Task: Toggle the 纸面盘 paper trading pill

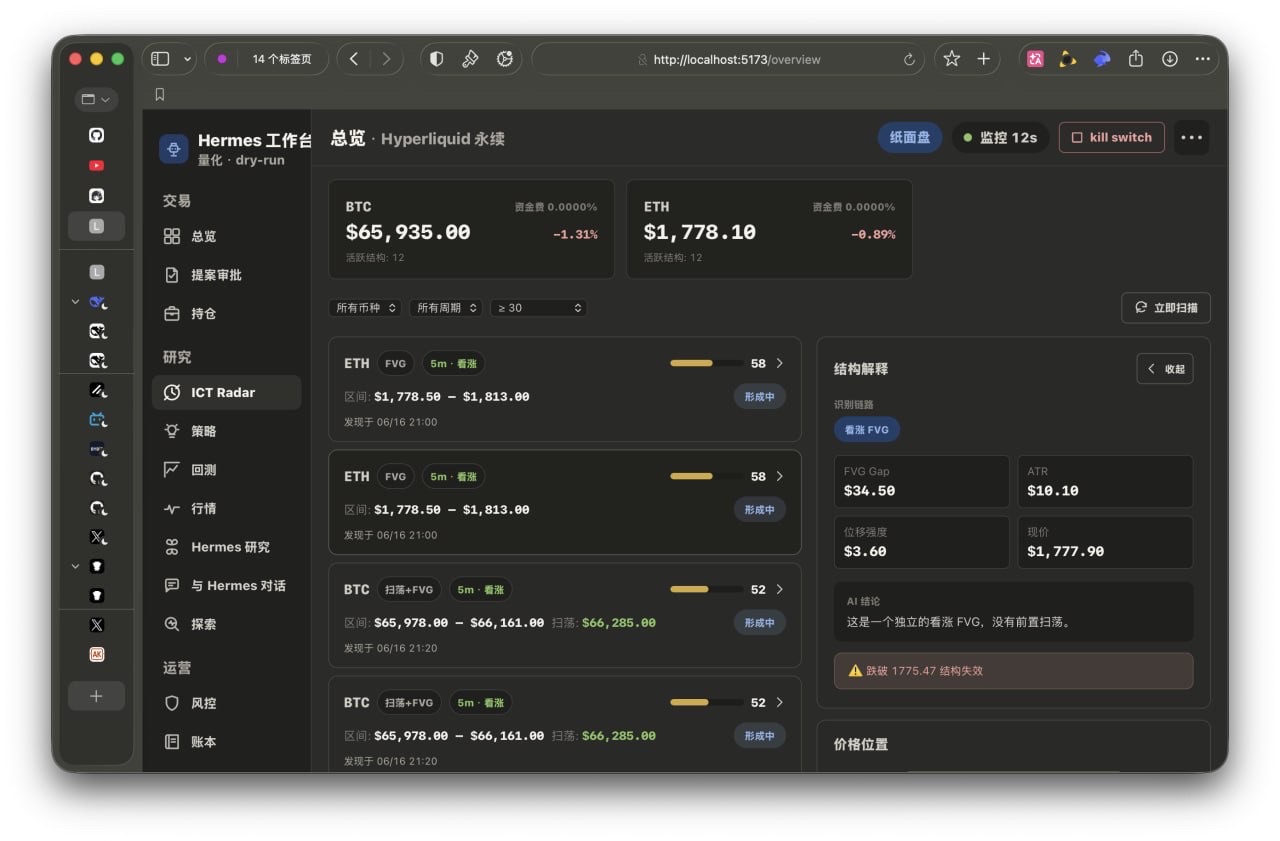Action: coord(910,137)
